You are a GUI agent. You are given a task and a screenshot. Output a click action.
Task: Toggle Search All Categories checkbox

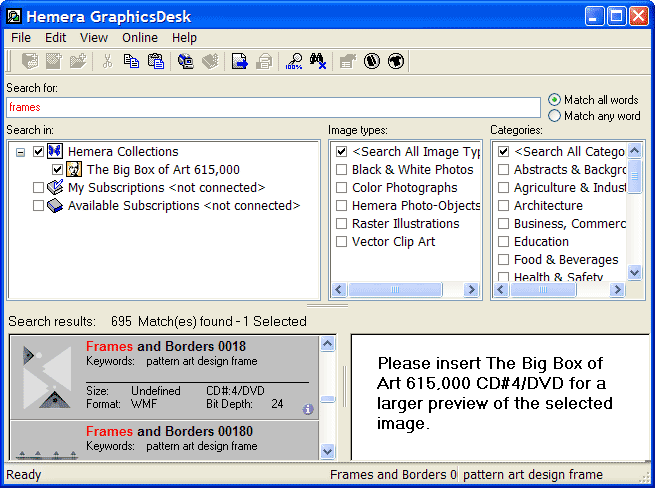pyautogui.click(x=504, y=151)
